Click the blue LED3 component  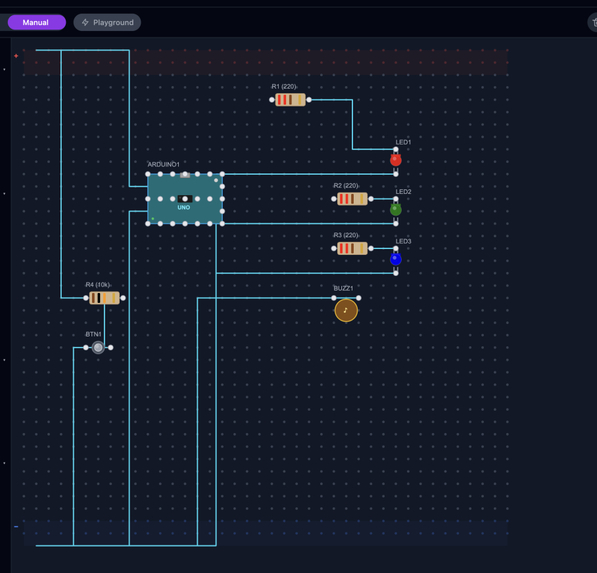(x=396, y=259)
